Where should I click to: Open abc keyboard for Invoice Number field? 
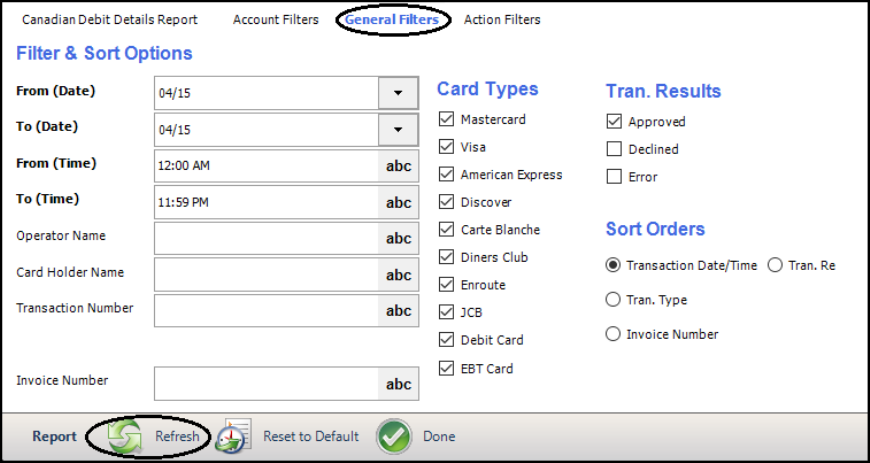click(x=398, y=384)
